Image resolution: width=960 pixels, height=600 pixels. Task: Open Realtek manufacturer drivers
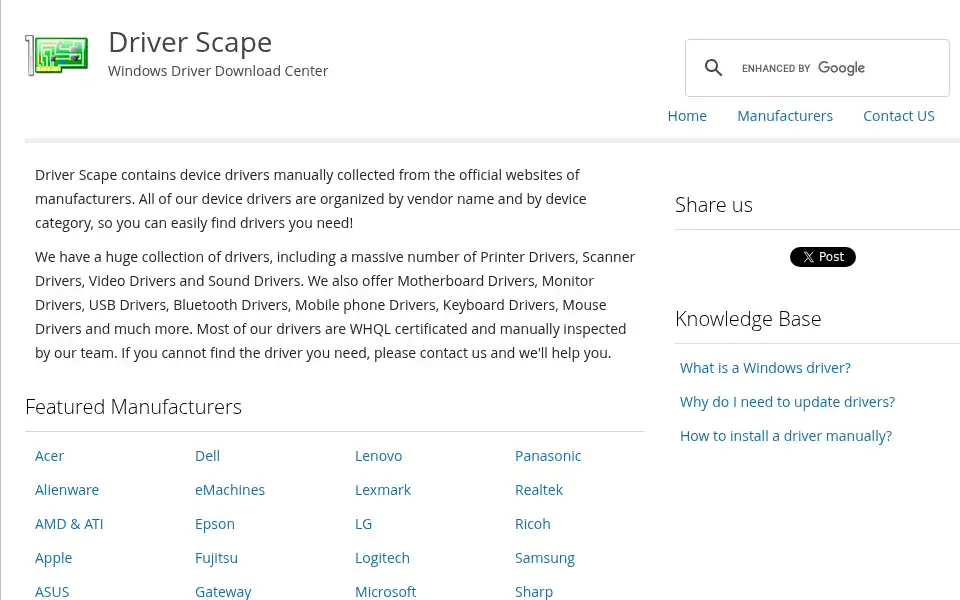click(x=538, y=490)
